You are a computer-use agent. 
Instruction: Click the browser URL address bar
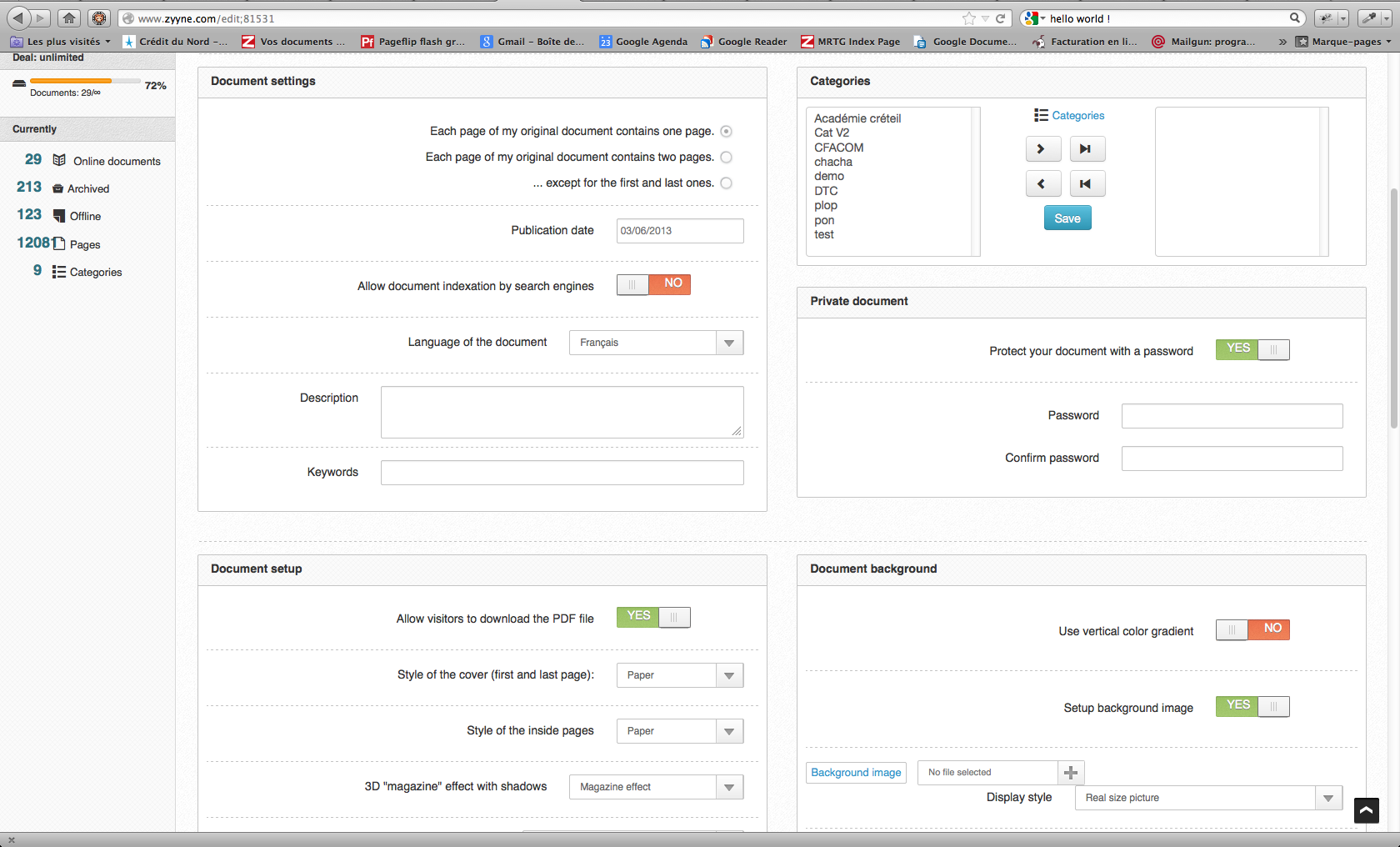542,18
